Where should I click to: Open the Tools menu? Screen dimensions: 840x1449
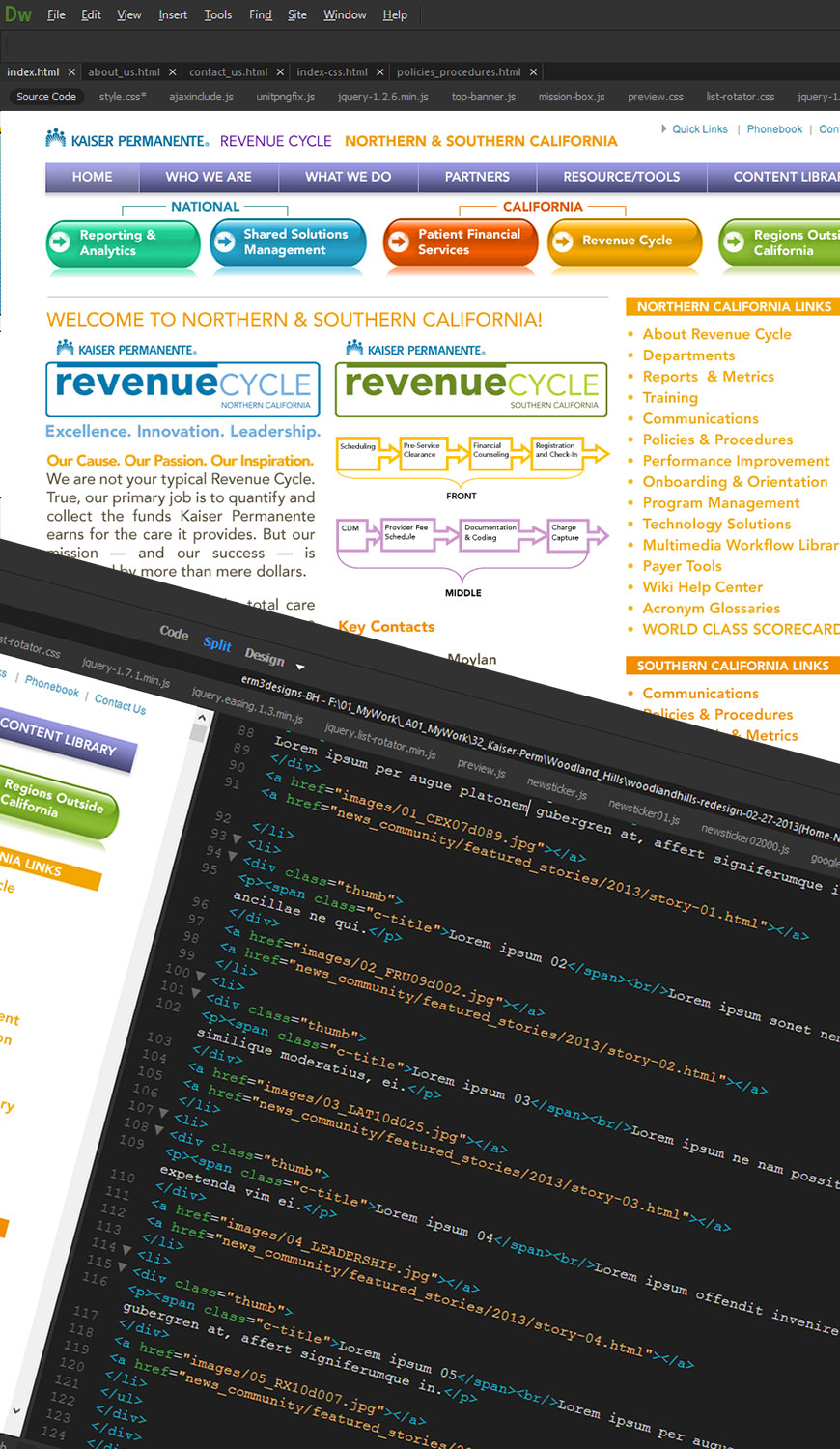pyautogui.click(x=217, y=14)
